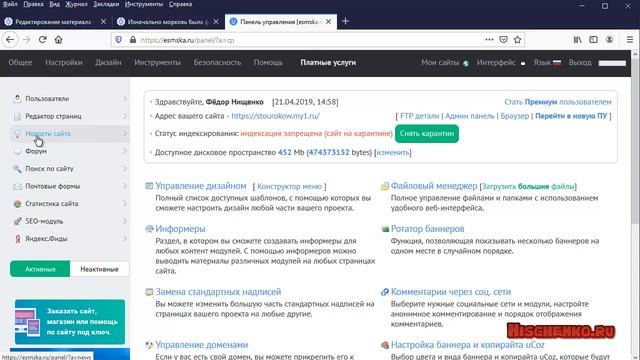Image resolution: width=640 pixels, height=360 pixels.
Task: Expand the Яндекс.Фиды chevron
Action: [x=124, y=239]
